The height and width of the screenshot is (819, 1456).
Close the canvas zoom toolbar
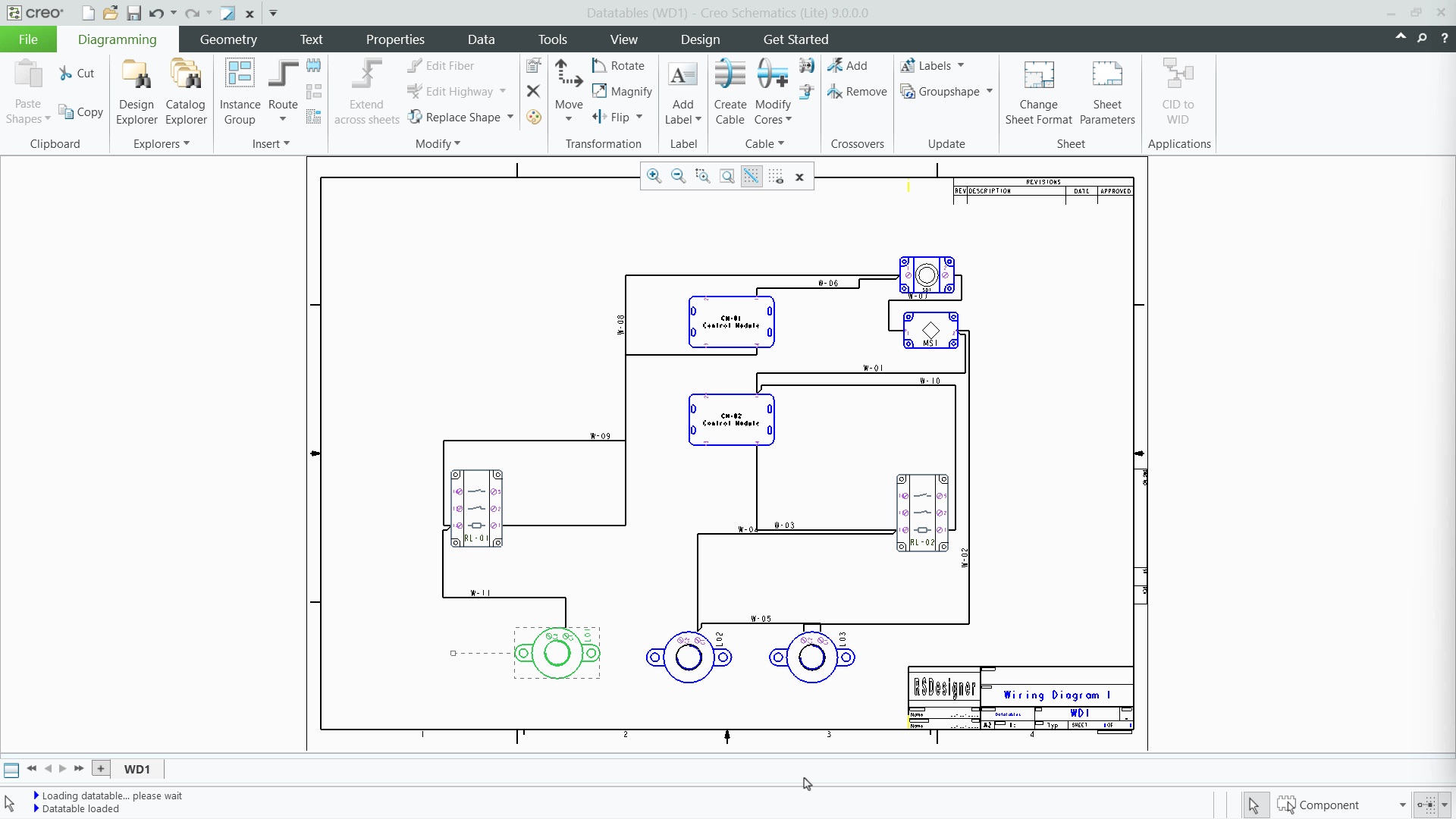(799, 177)
